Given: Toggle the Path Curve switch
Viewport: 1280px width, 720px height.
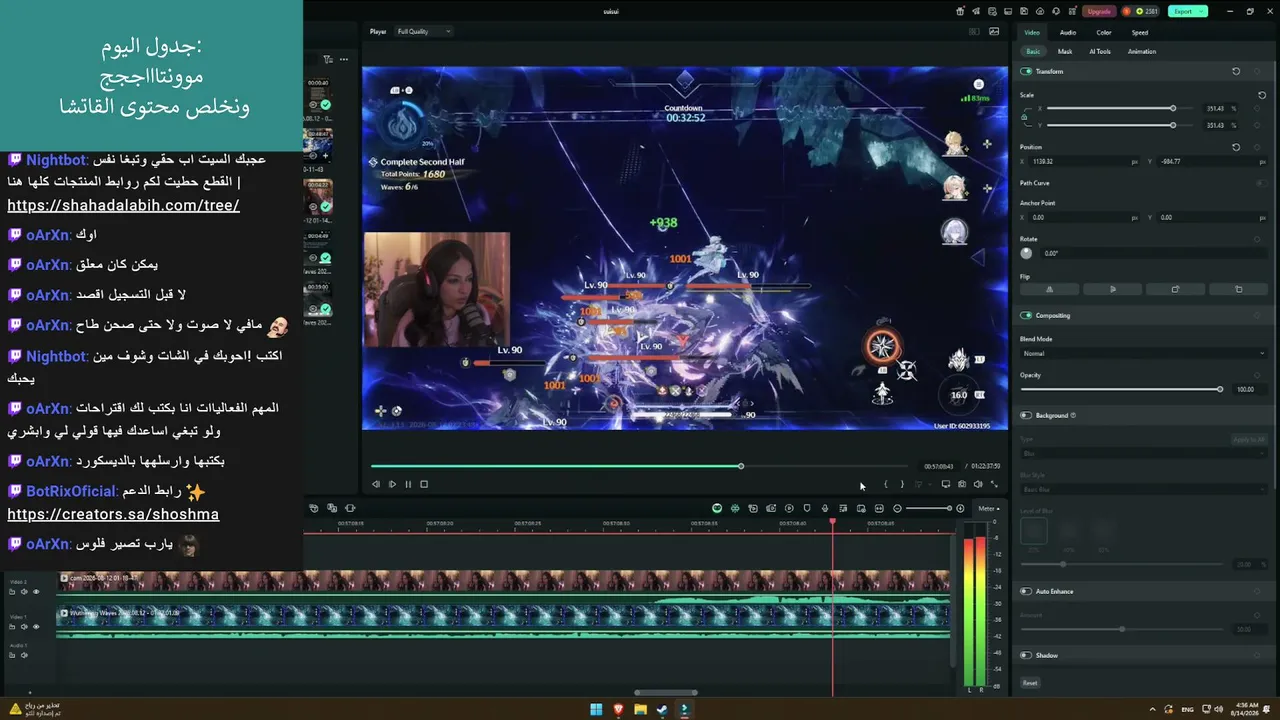Looking at the screenshot, I should point(1261,183).
